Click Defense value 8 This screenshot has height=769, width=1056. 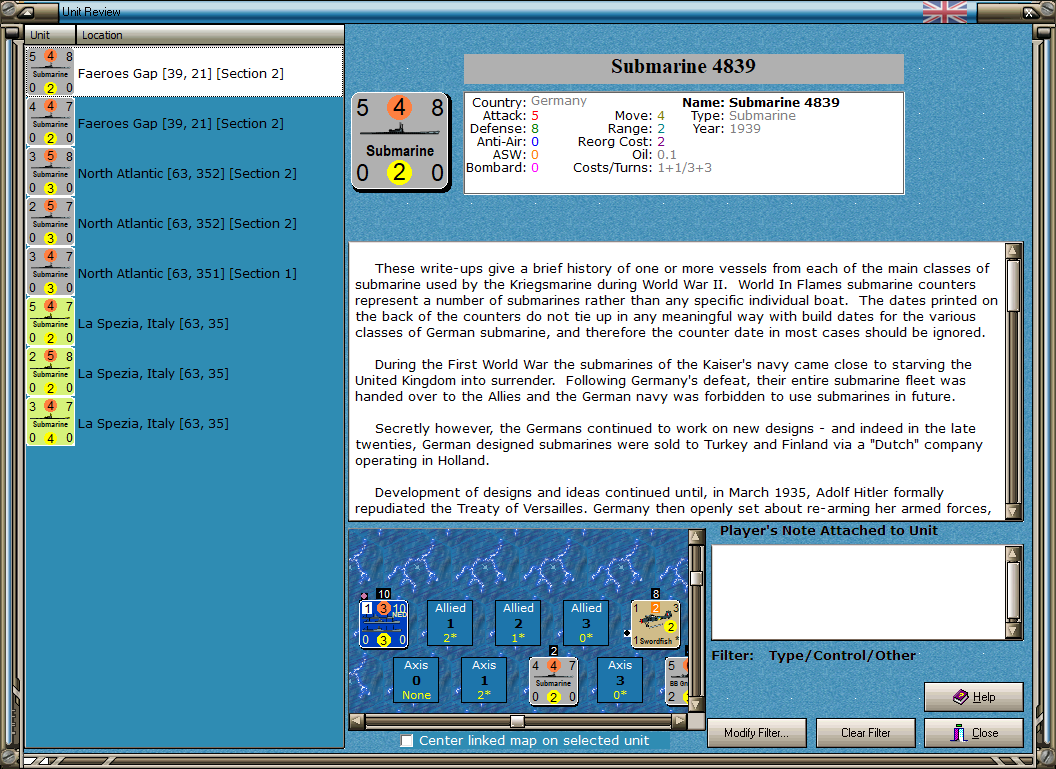(x=535, y=129)
